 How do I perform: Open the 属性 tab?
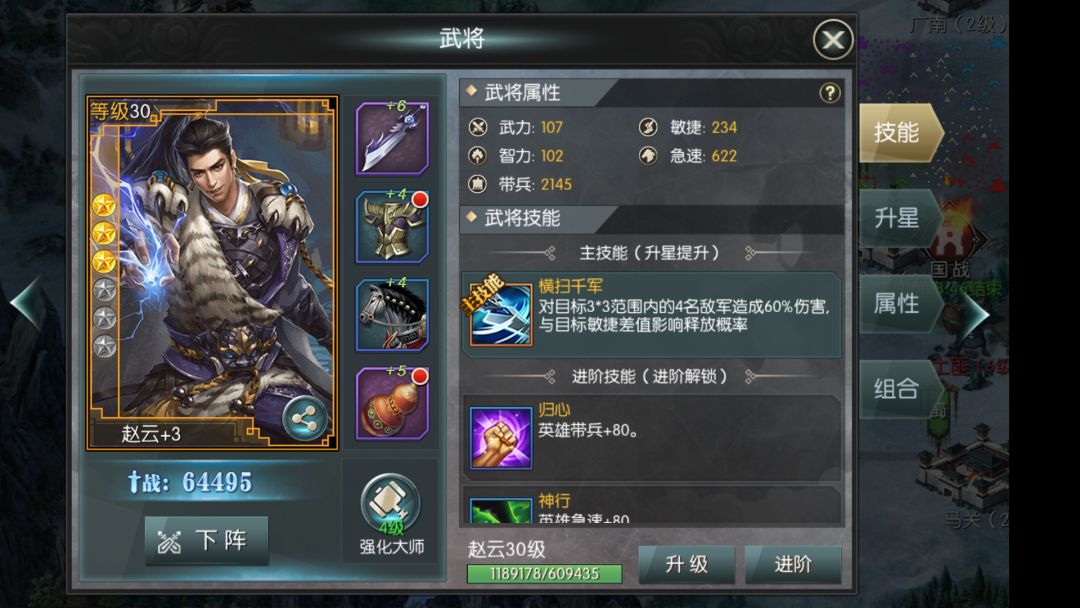(x=900, y=304)
